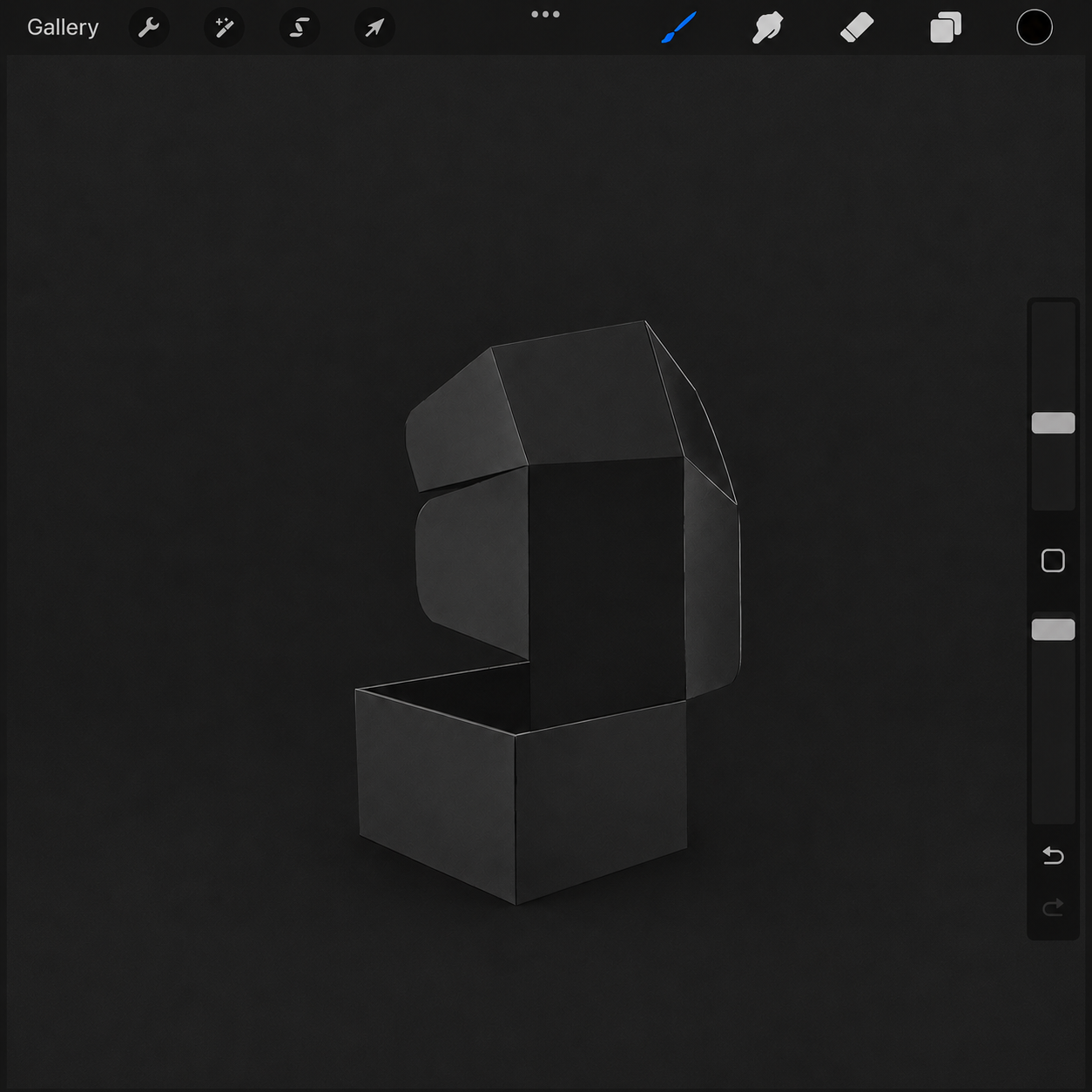The image size is (1092, 1092).
Task: Tap the square modify button on sidebar
Action: point(1053,561)
